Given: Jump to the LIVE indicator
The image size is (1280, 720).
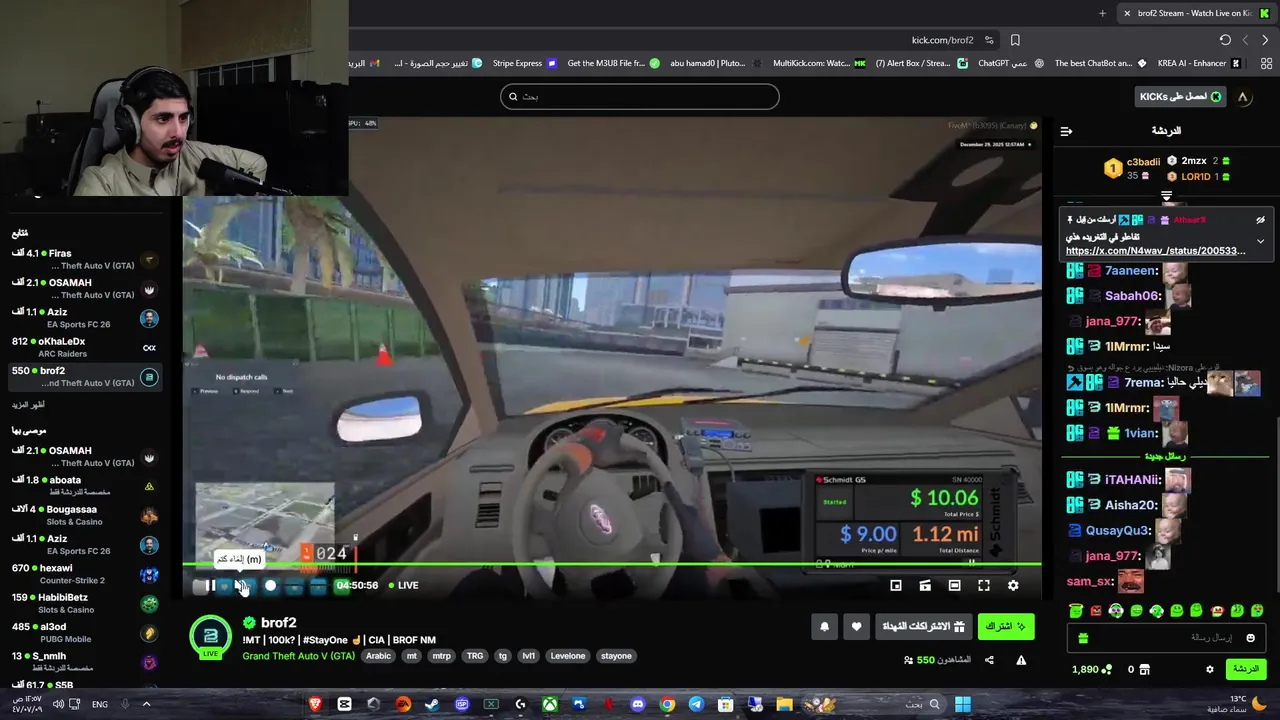Looking at the screenshot, I should [x=403, y=585].
